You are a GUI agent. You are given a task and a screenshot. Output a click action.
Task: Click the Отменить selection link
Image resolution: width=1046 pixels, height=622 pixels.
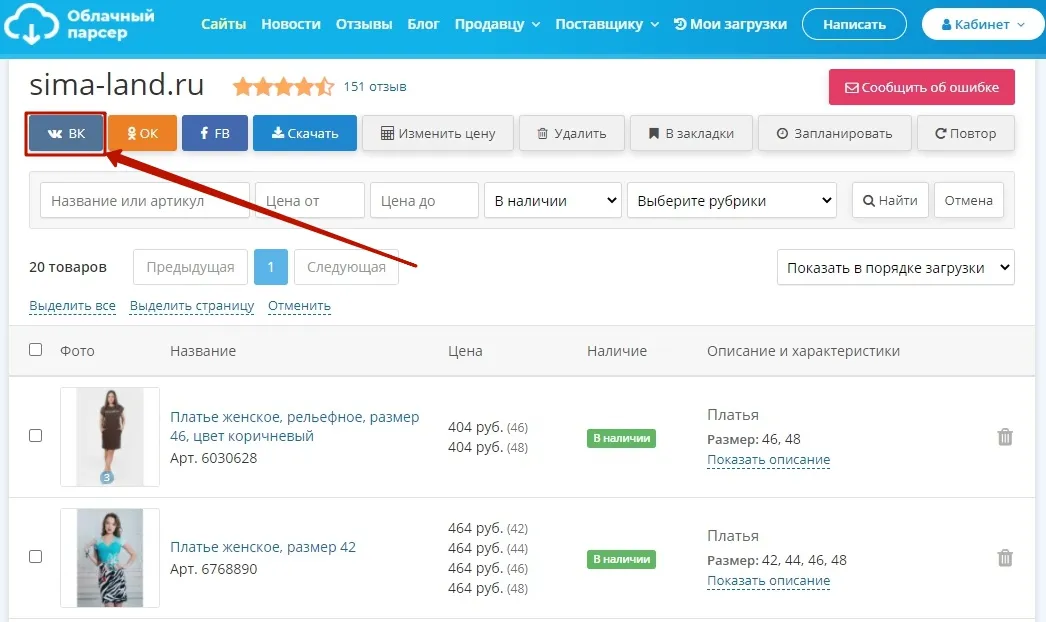pyautogui.click(x=300, y=306)
